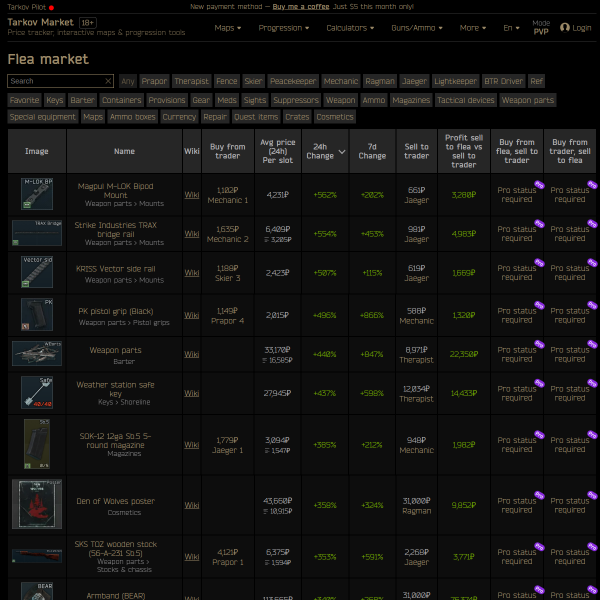Click the Login link
Viewport: 600px width, 600px height.
pos(582,28)
